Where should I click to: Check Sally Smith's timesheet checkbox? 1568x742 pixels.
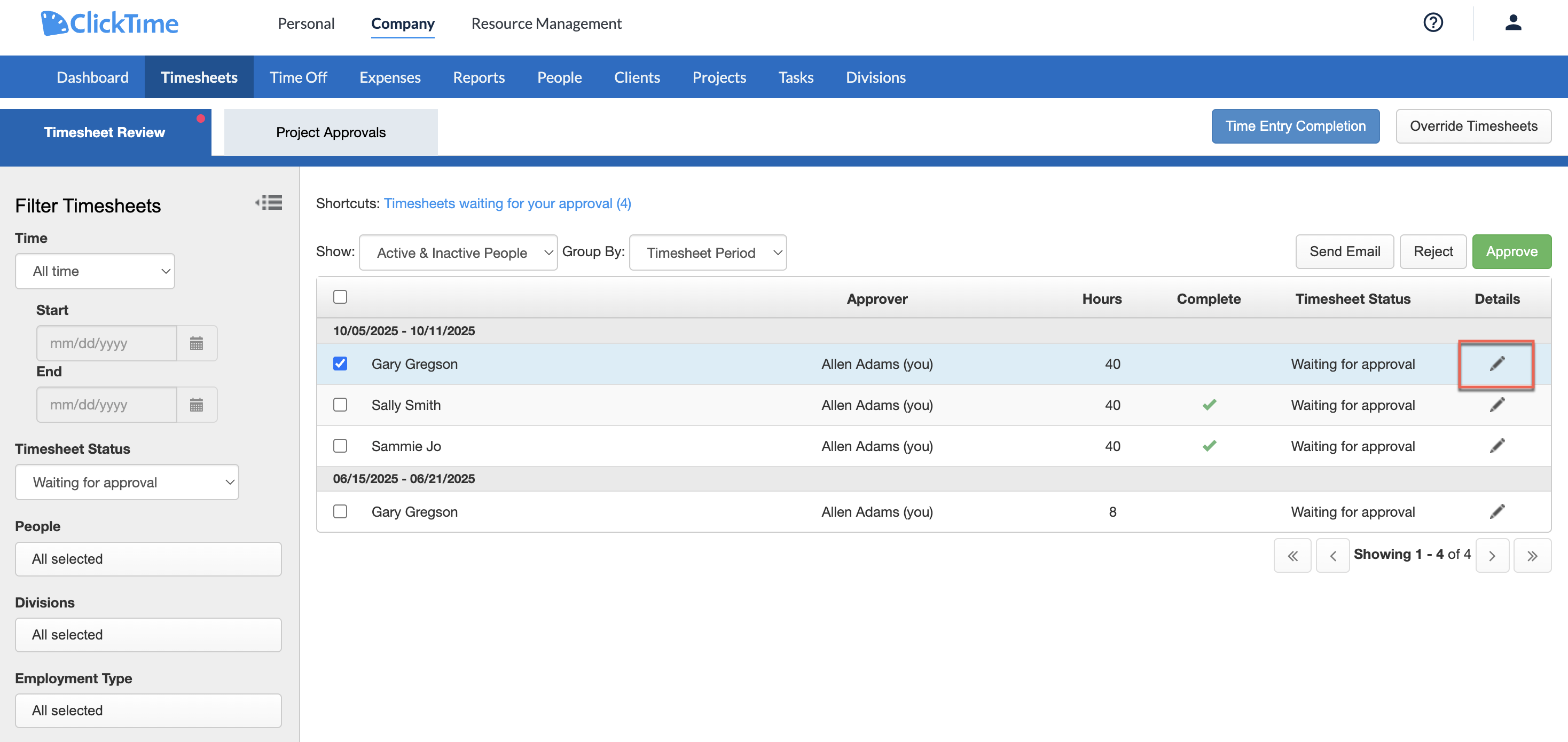tap(340, 405)
